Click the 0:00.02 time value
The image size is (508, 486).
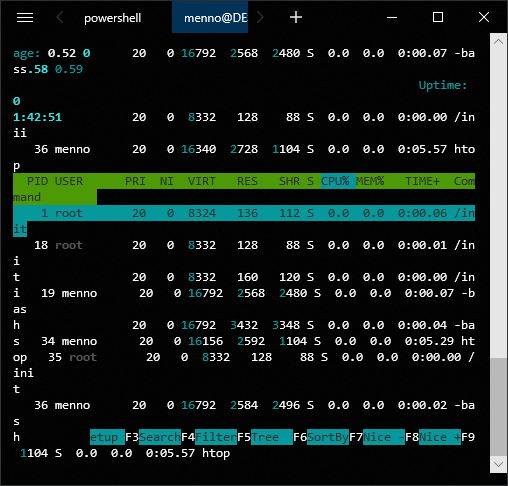point(422,405)
